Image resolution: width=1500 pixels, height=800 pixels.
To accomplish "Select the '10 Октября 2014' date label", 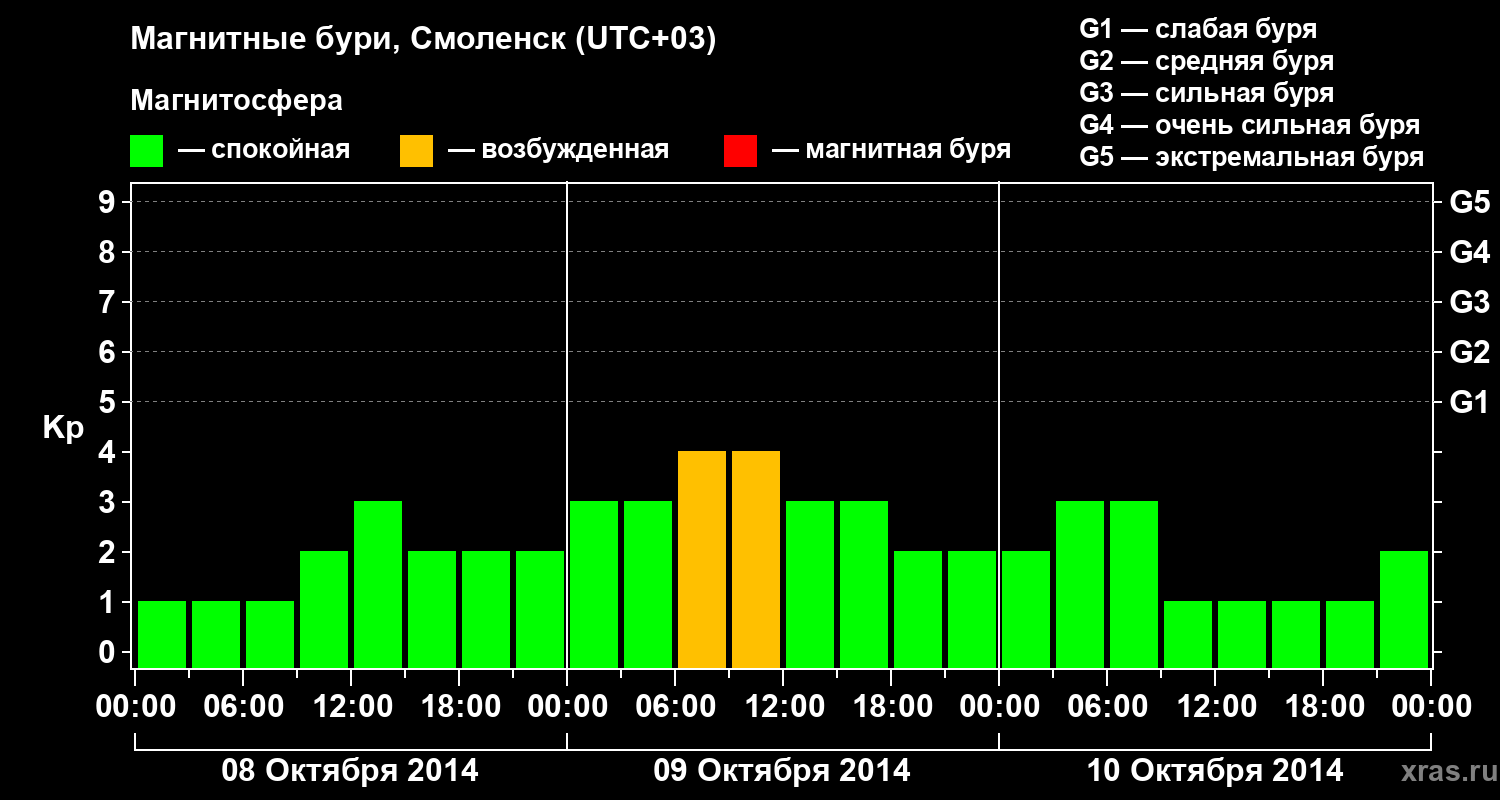I will [1215, 771].
